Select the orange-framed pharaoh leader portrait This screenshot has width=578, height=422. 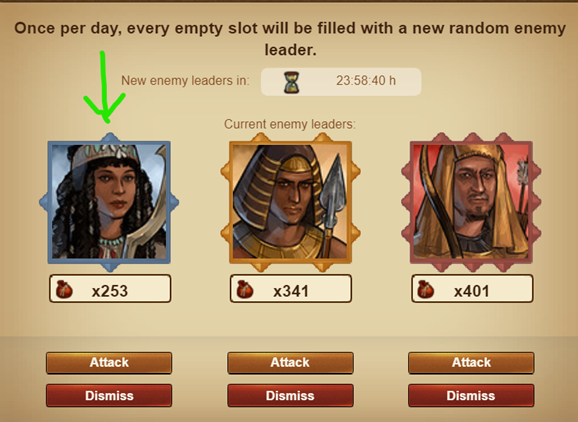[x=290, y=202]
